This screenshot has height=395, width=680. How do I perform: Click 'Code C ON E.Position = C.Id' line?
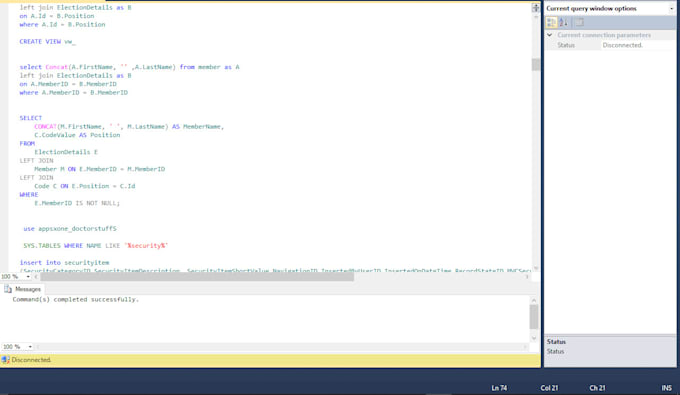[85, 186]
